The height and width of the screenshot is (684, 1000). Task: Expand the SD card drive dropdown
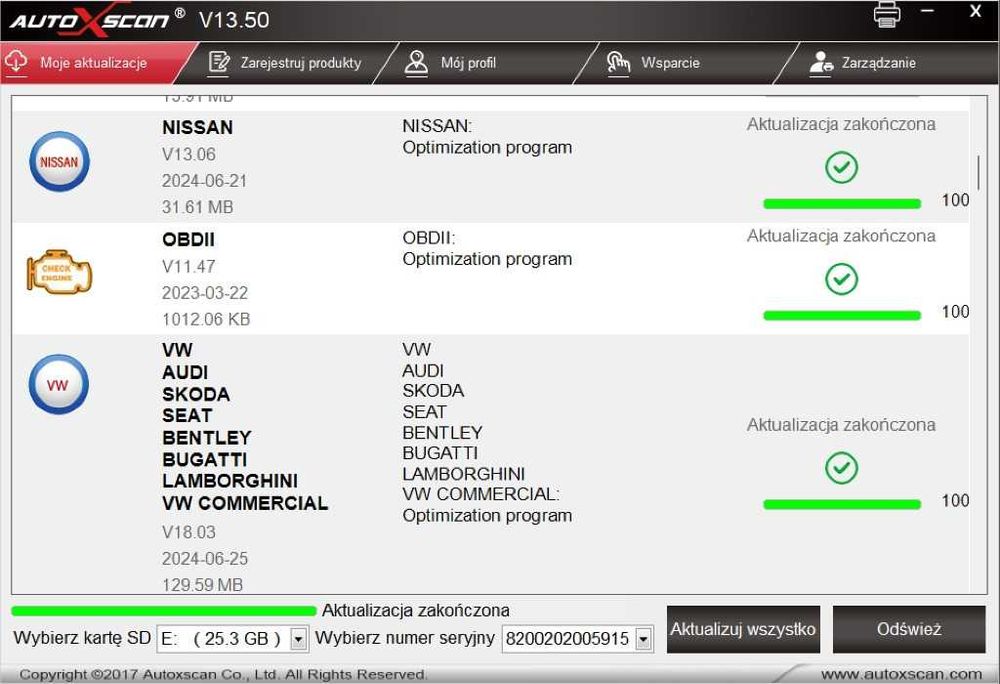298,639
